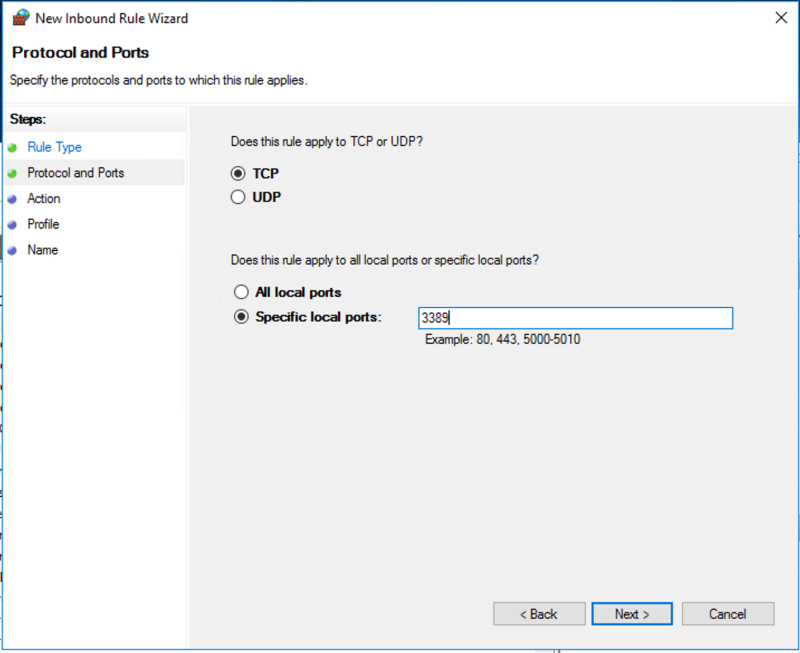800x653 pixels.
Task: Select the TCP radio button
Action: coord(238,173)
